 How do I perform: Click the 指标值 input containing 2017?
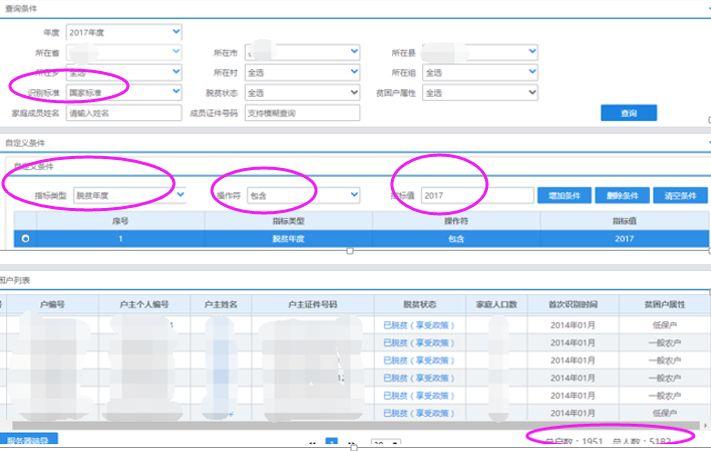[475, 196]
